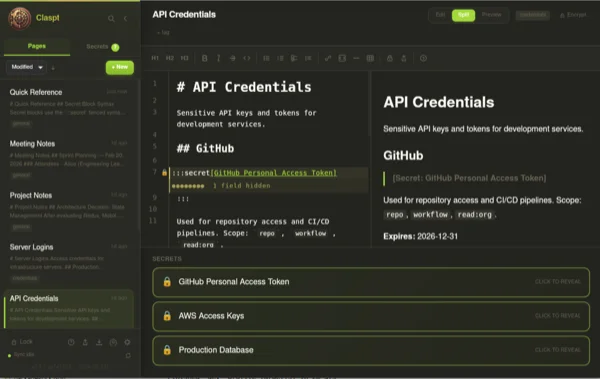The height and width of the screenshot is (379, 600).
Task: Click the Secrets tab count badge
Action: click(x=115, y=47)
